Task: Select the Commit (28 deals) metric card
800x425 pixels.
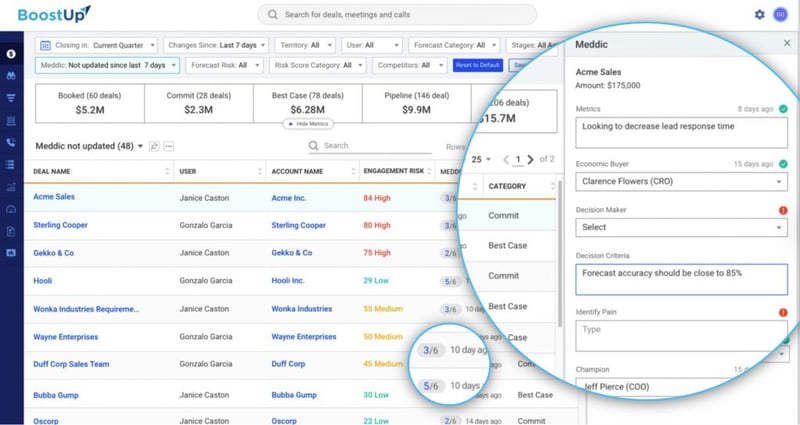Action: (x=199, y=104)
